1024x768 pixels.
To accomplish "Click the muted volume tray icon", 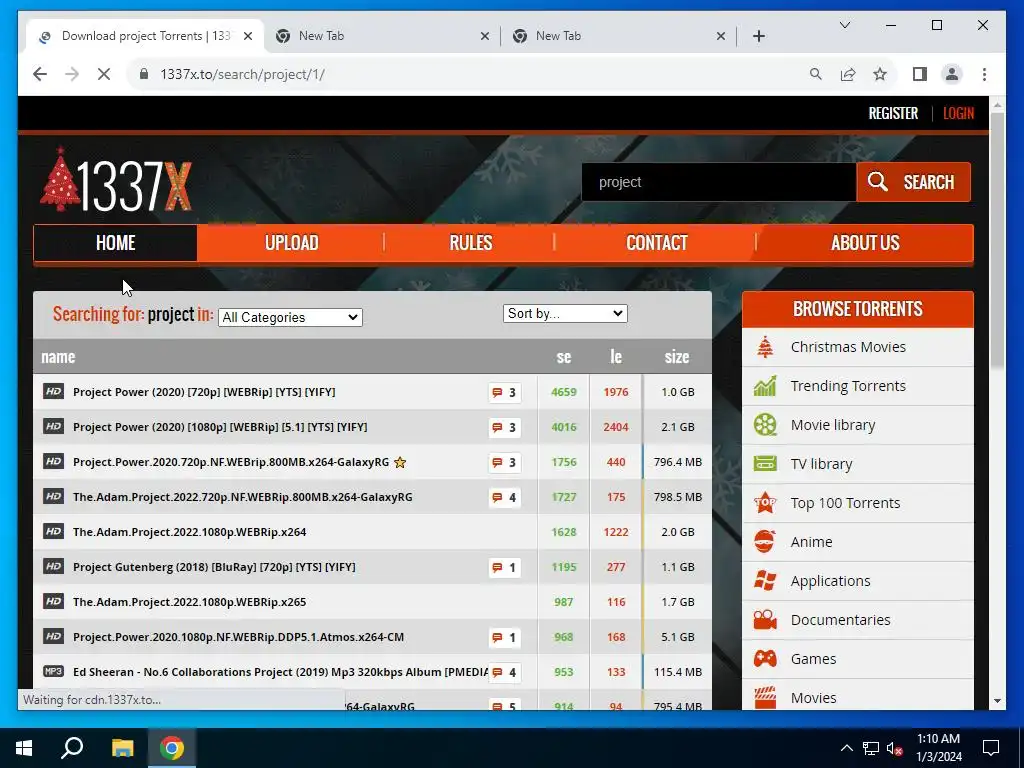I will (894, 748).
